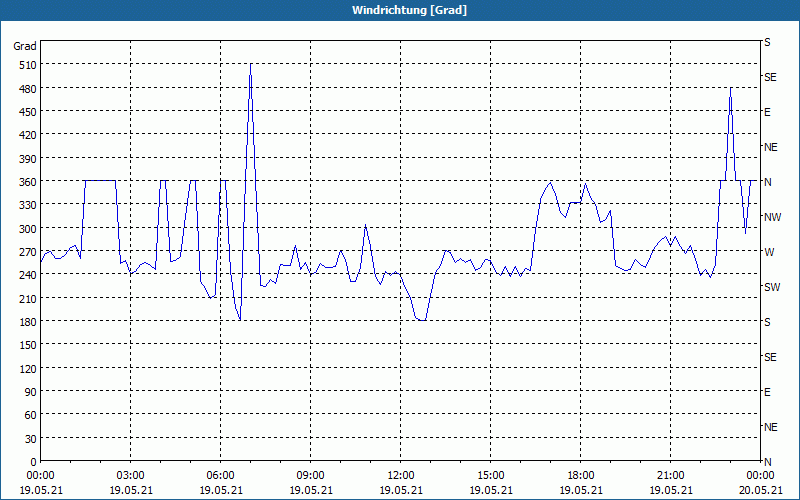Select the 03:00 time label
Image resolution: width=800 pixels, height=500 pixels.
pyautogui.click(x=131, y=476)
